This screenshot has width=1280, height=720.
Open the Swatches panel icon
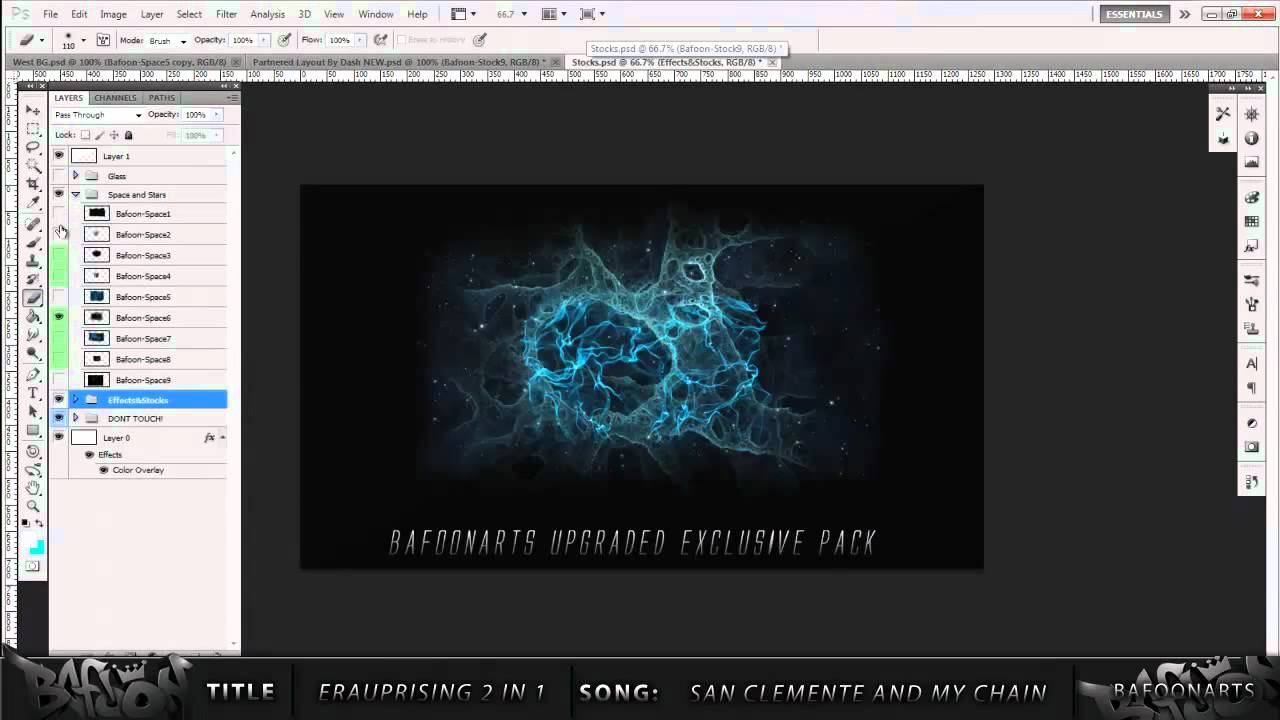tap(1251, 222)
